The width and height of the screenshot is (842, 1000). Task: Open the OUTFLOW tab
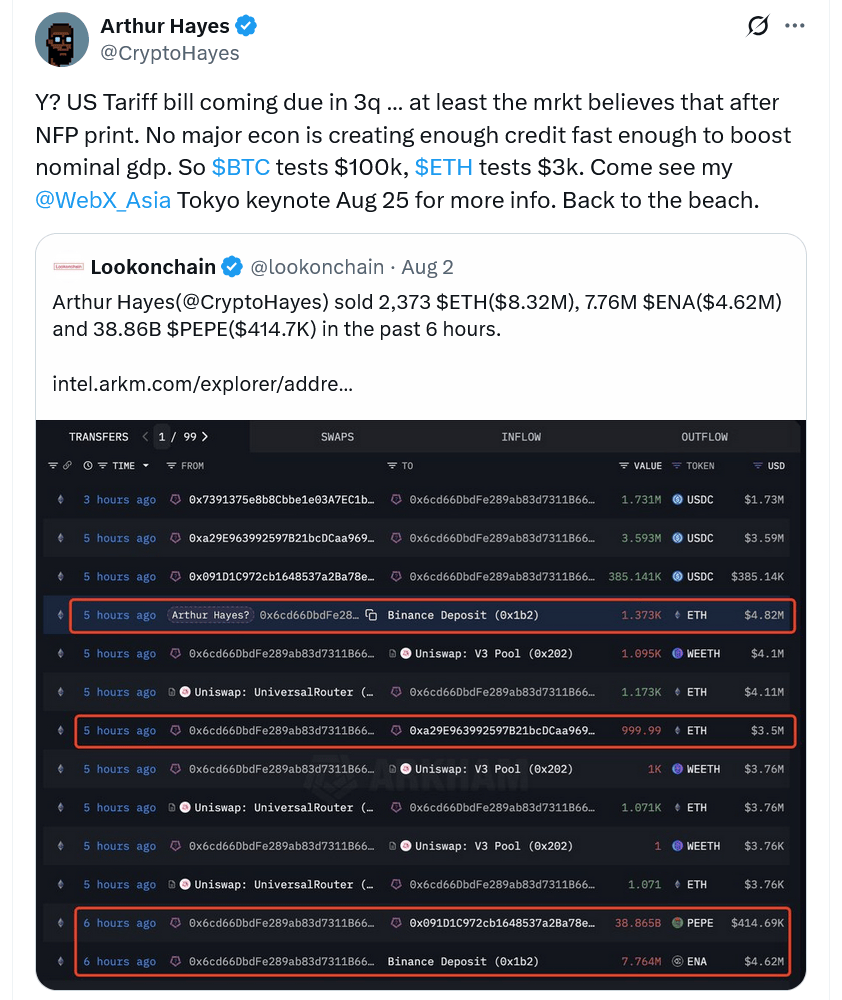click(x=704, y=437)
